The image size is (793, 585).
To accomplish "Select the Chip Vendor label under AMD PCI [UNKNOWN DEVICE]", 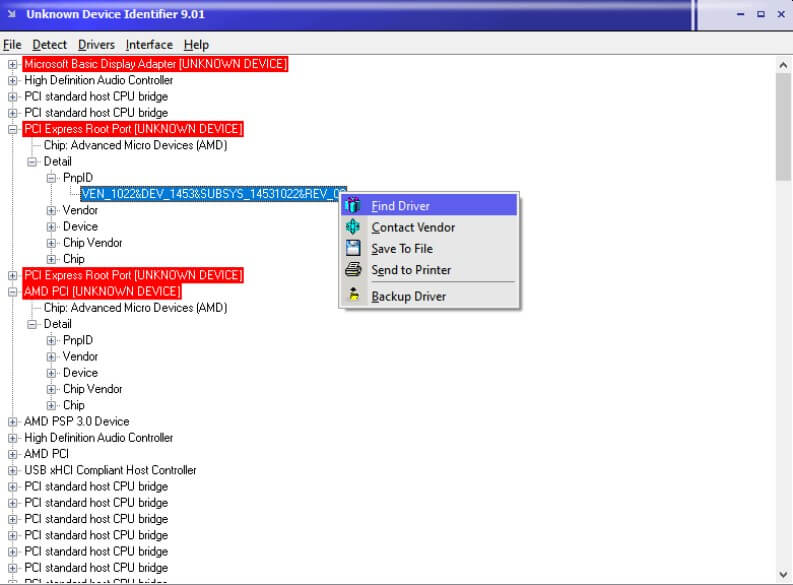I will [x=93, y=389].
